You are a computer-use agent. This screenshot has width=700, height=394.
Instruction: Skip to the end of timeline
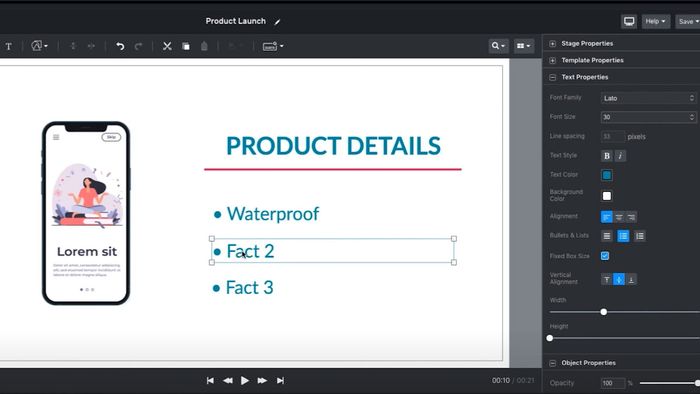coord(280,381)
